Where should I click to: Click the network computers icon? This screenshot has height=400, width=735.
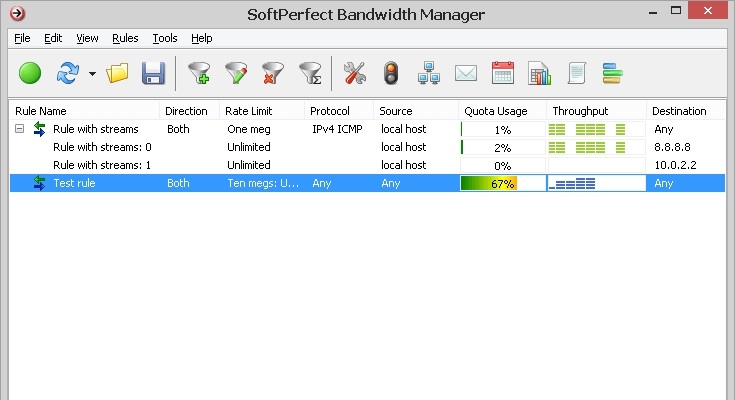(x=428, y=74)
